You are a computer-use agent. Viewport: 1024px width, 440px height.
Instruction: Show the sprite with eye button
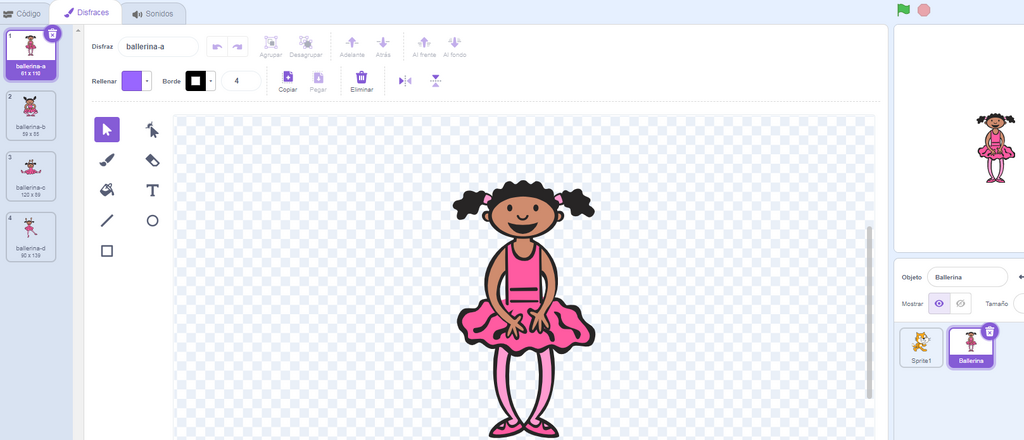pos(938,303)
